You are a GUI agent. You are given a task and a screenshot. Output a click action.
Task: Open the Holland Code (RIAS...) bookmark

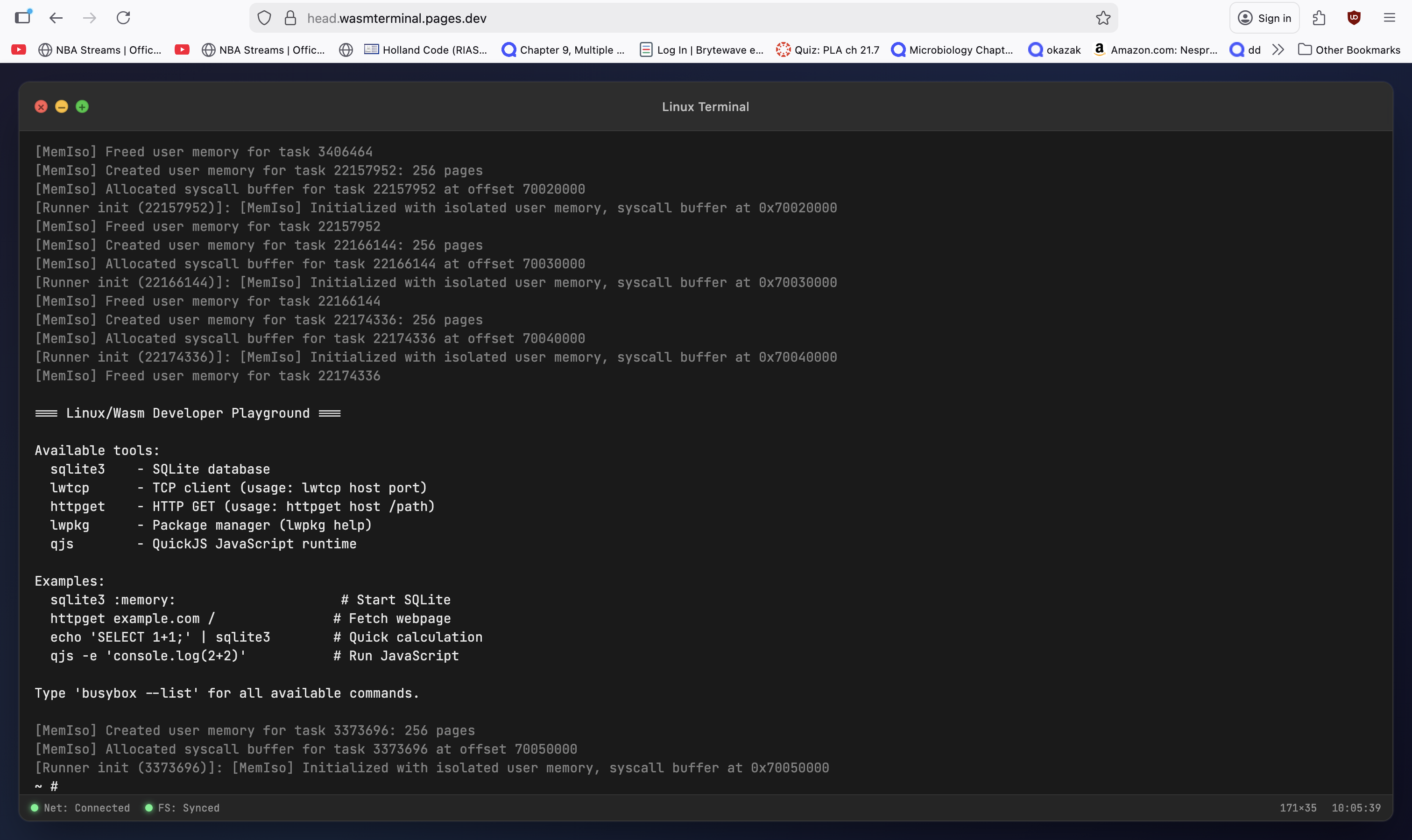click(425, 50)
